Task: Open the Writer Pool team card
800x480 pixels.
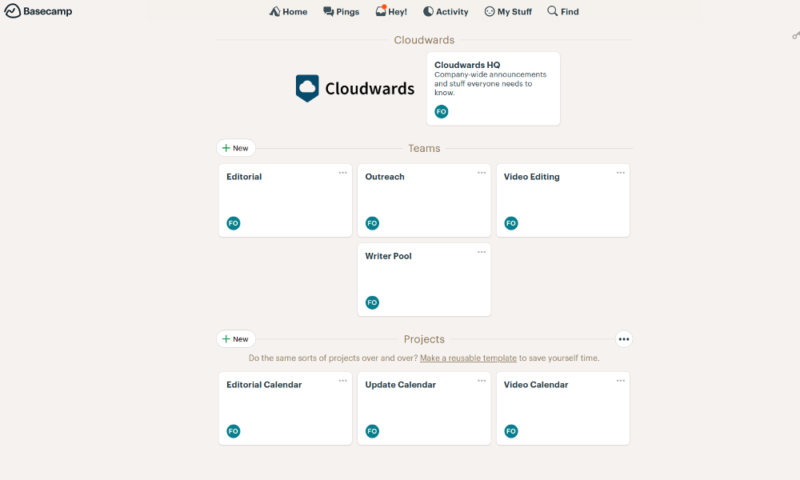Action: 424,280
